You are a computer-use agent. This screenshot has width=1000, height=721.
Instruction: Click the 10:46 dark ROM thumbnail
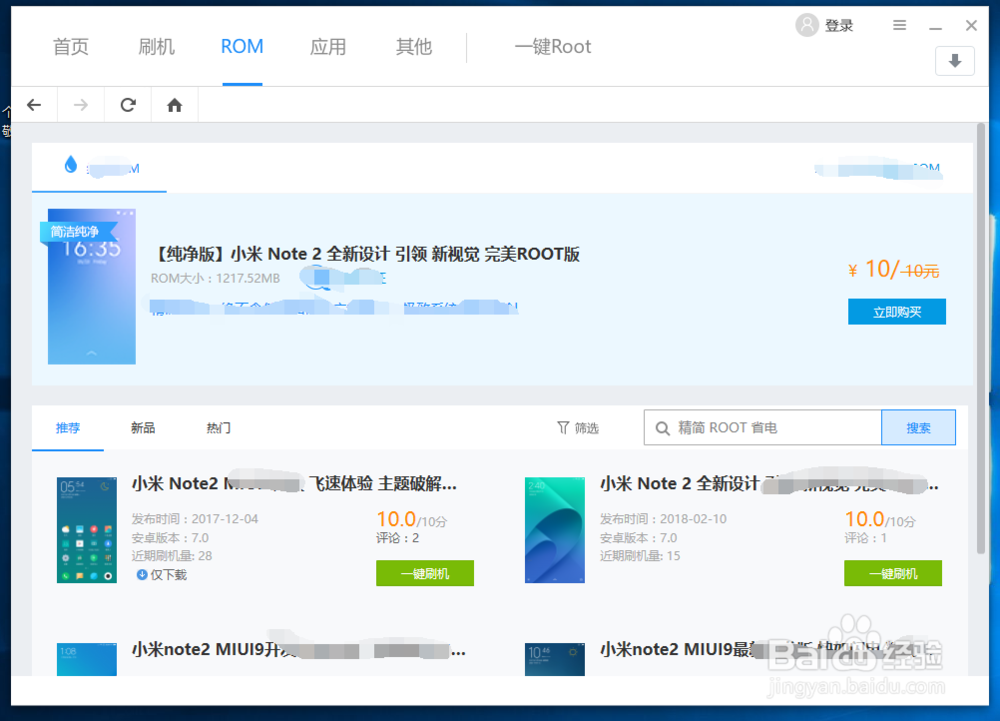(x=555, y=659)
